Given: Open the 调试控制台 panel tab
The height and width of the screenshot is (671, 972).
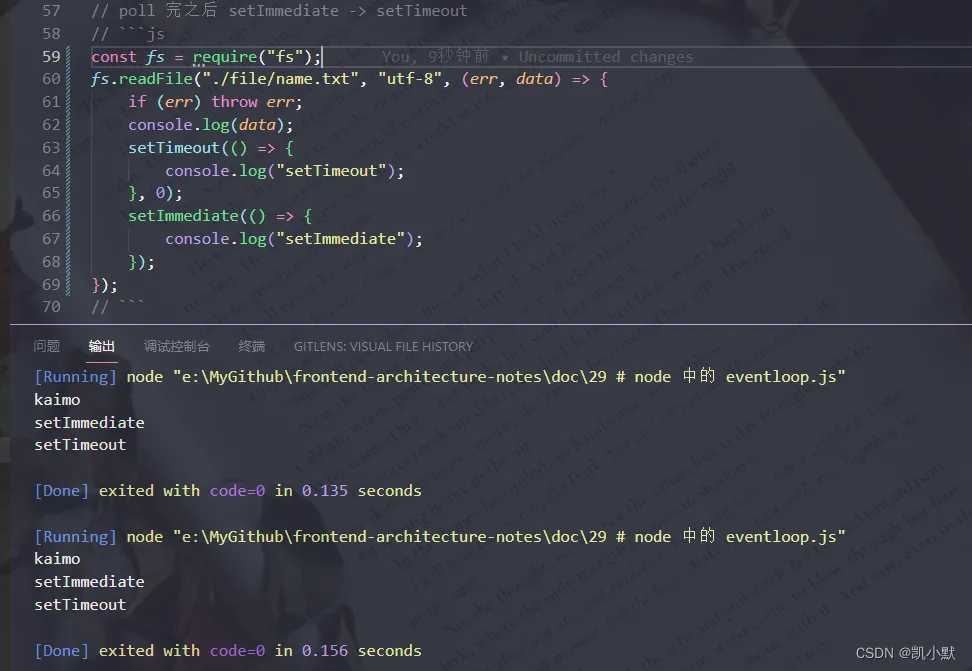Looking at the screenshot, I should [x=177, y=346].
